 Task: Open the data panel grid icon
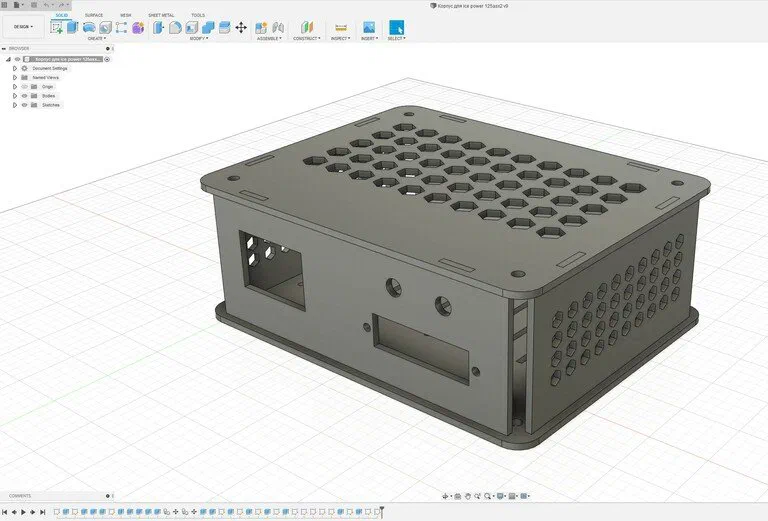4,5
